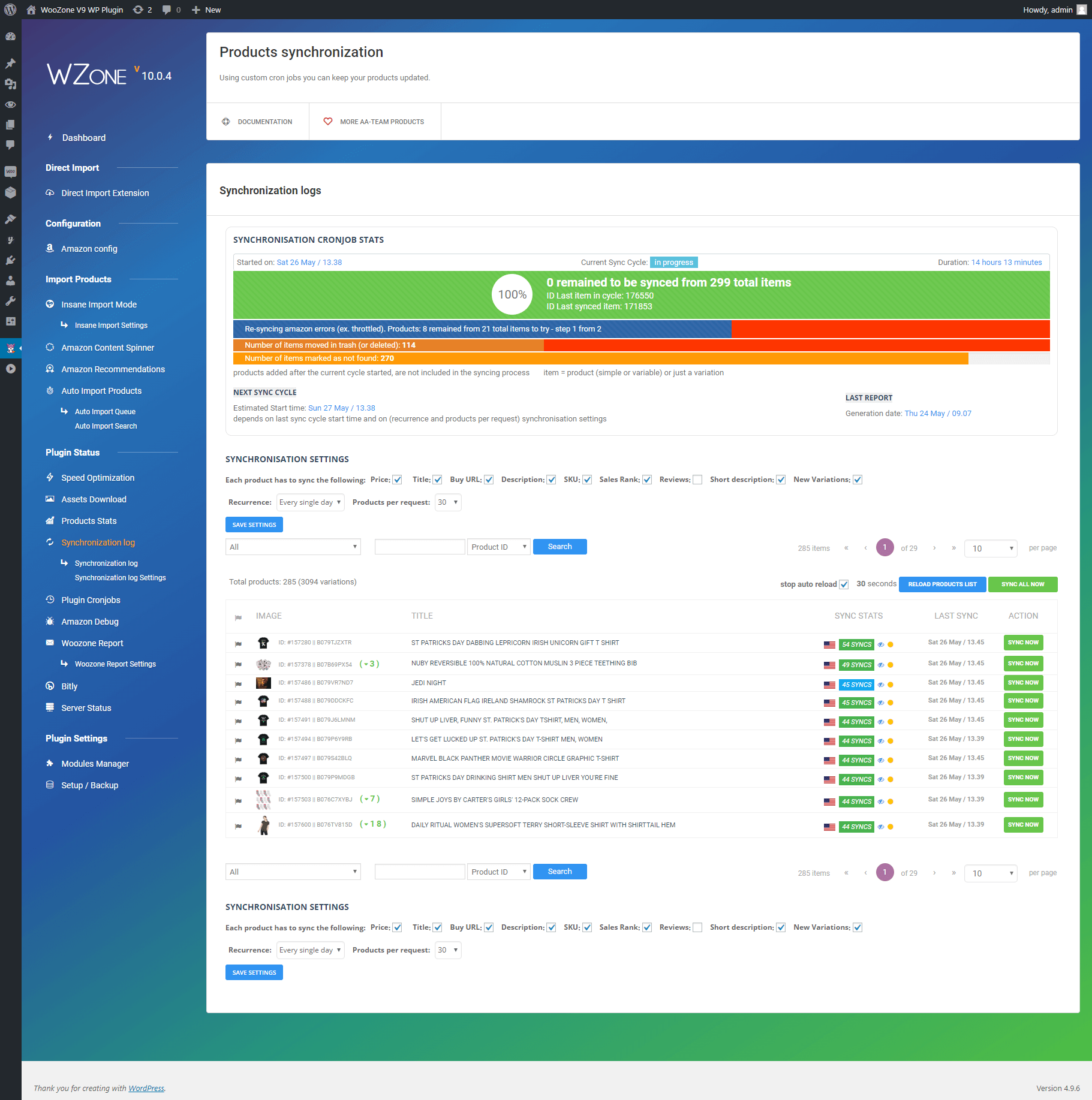Open Posts pin icon in WP sidebar
The height and width of the screenshot is (1100, 1092).
click(10, 64)
